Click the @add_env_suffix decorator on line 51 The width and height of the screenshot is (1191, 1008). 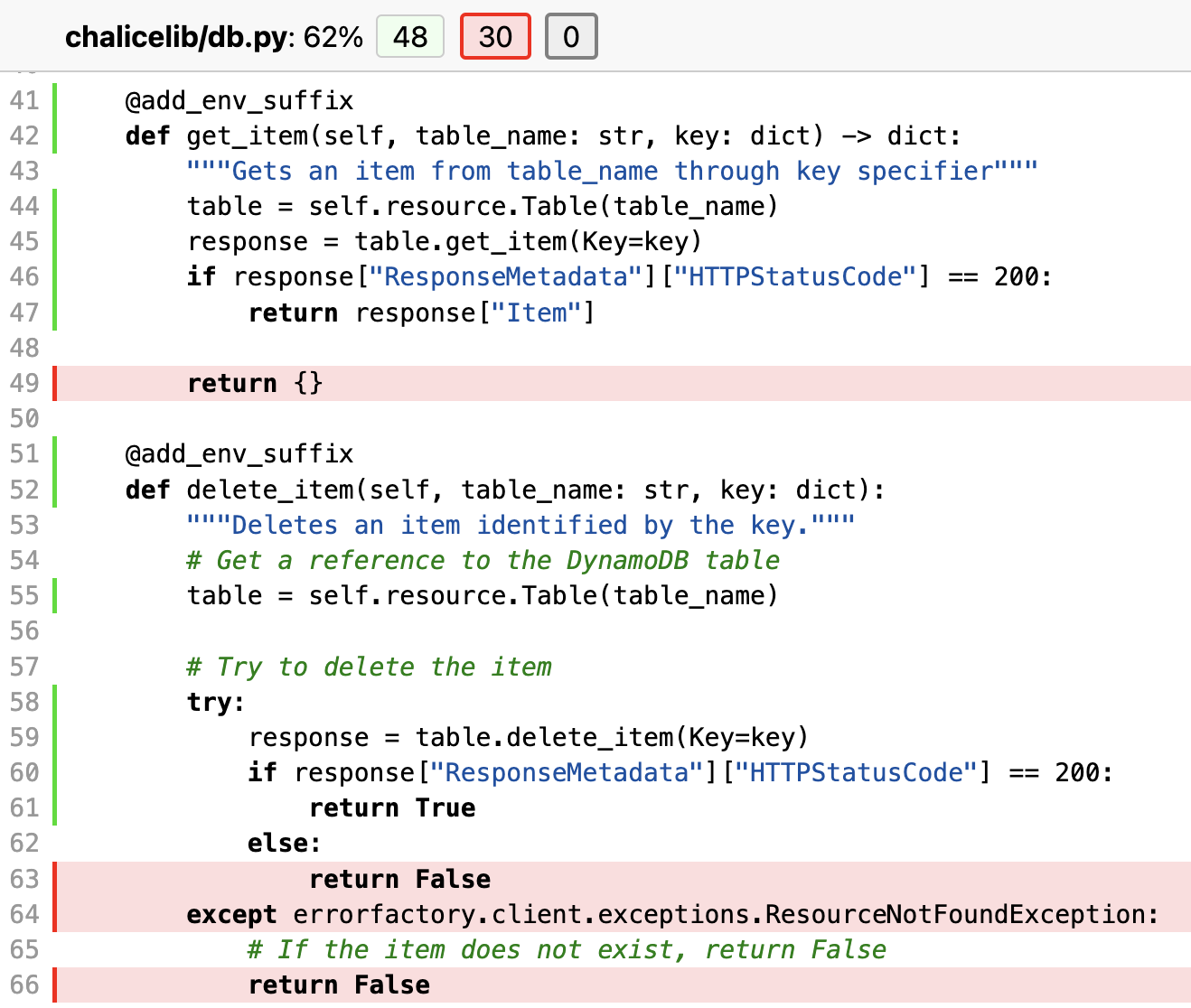(x=239, y=453)
